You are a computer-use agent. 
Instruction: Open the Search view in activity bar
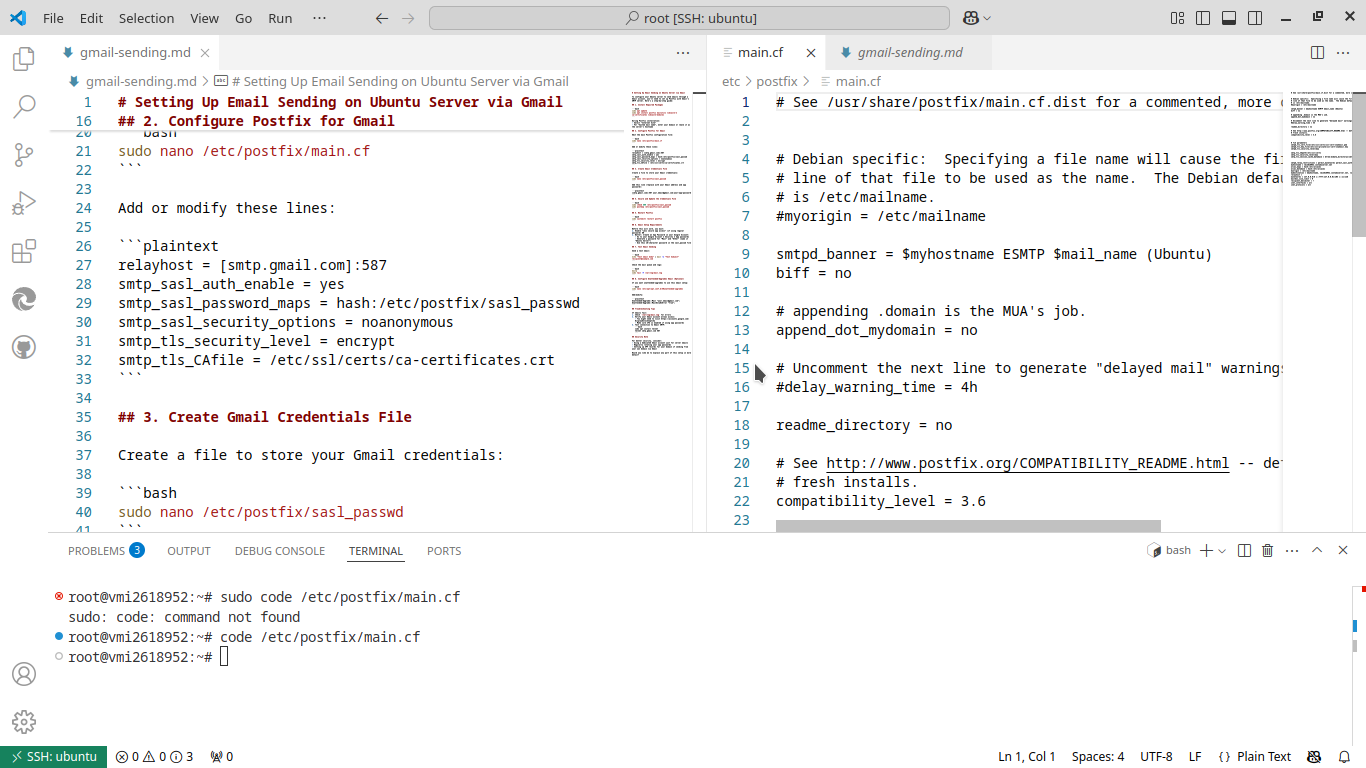(24, 106)
